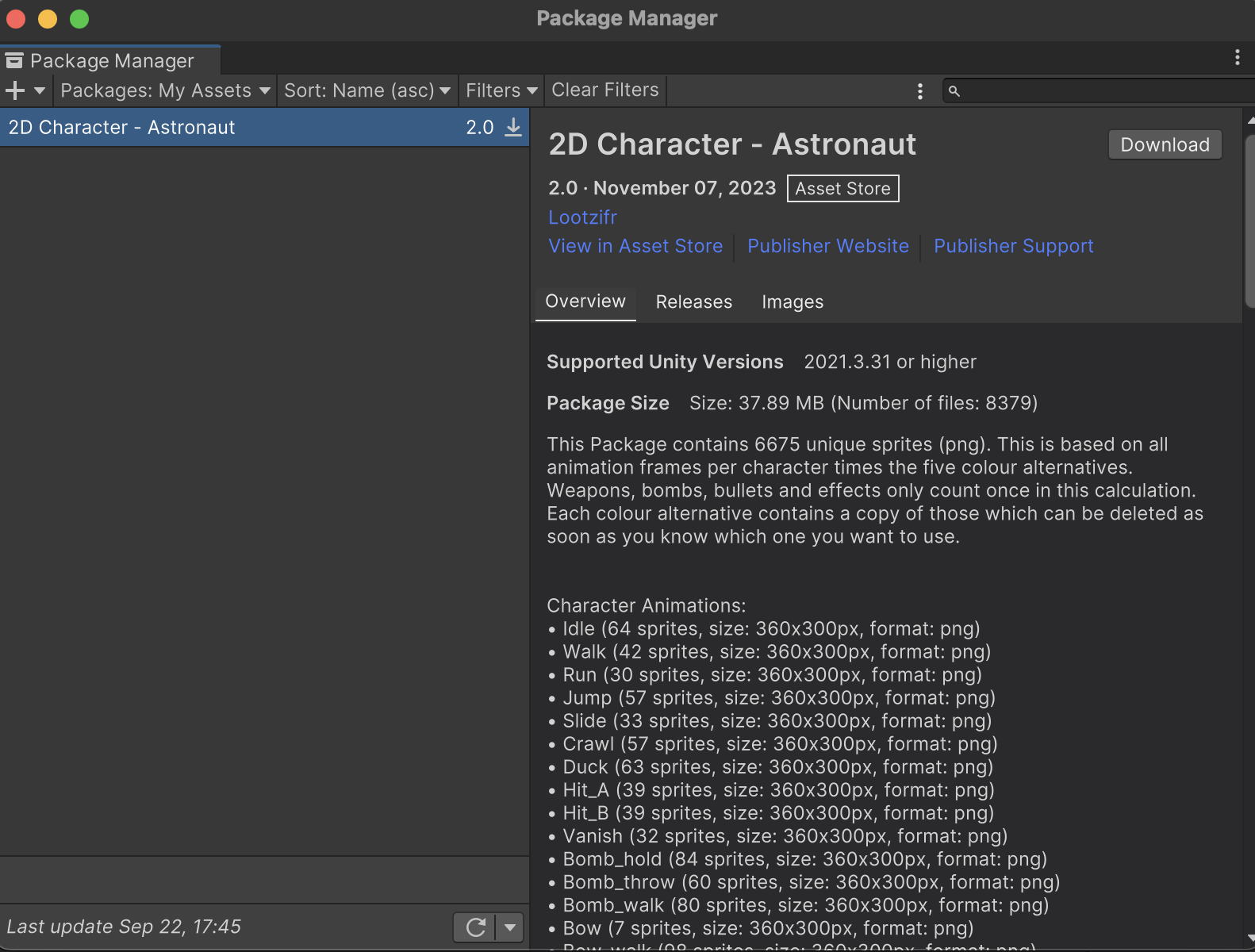This screenshot has height=952, width=1255.
Task: Click the Package Size label
Action: 608,403
